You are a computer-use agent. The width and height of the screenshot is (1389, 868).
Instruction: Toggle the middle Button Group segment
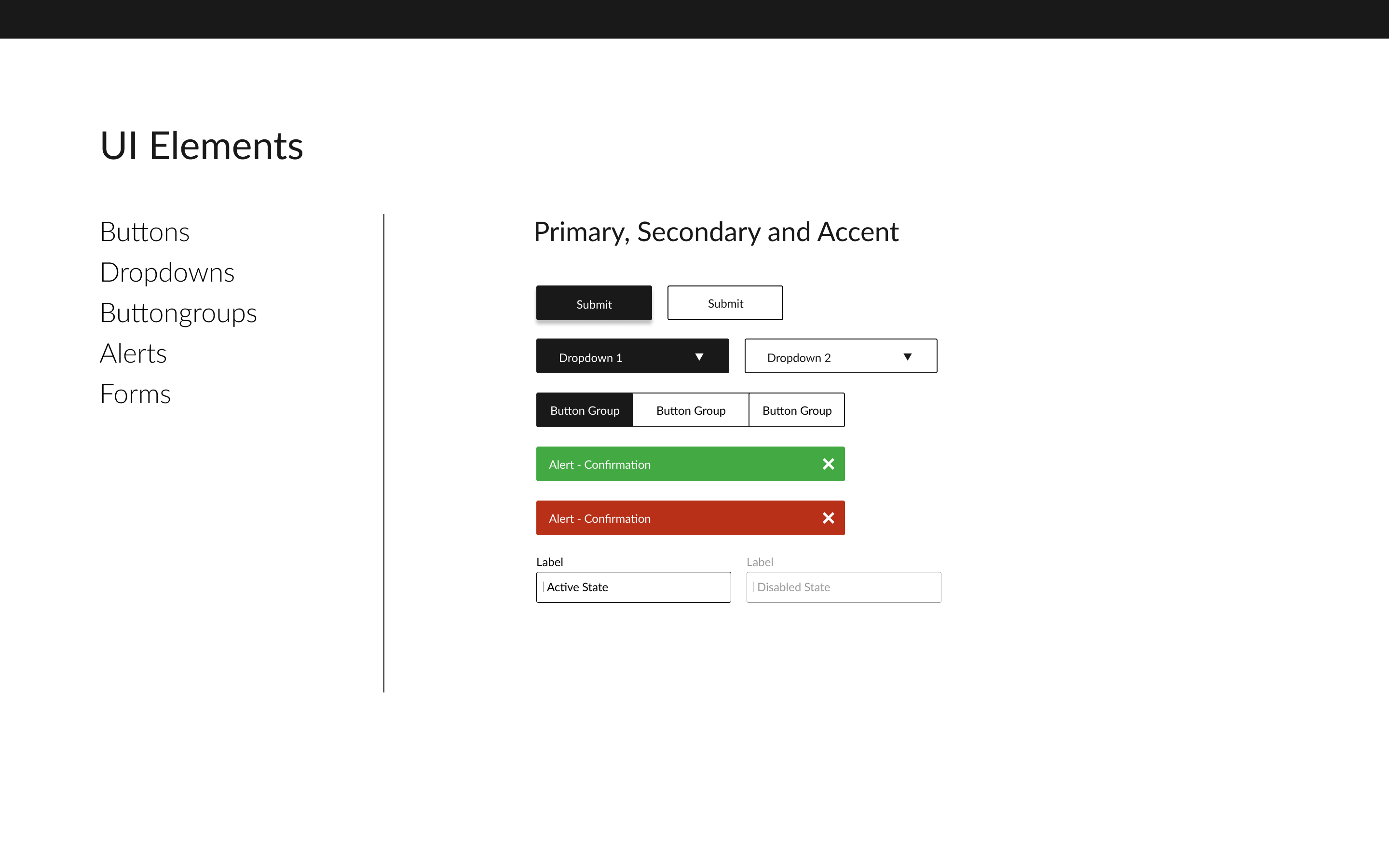point(691,410)
